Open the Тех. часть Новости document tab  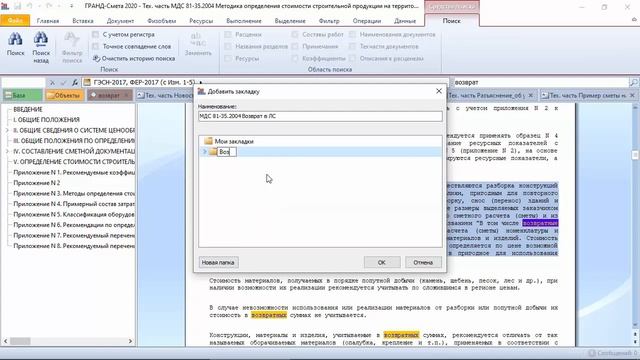click(165, 96)
